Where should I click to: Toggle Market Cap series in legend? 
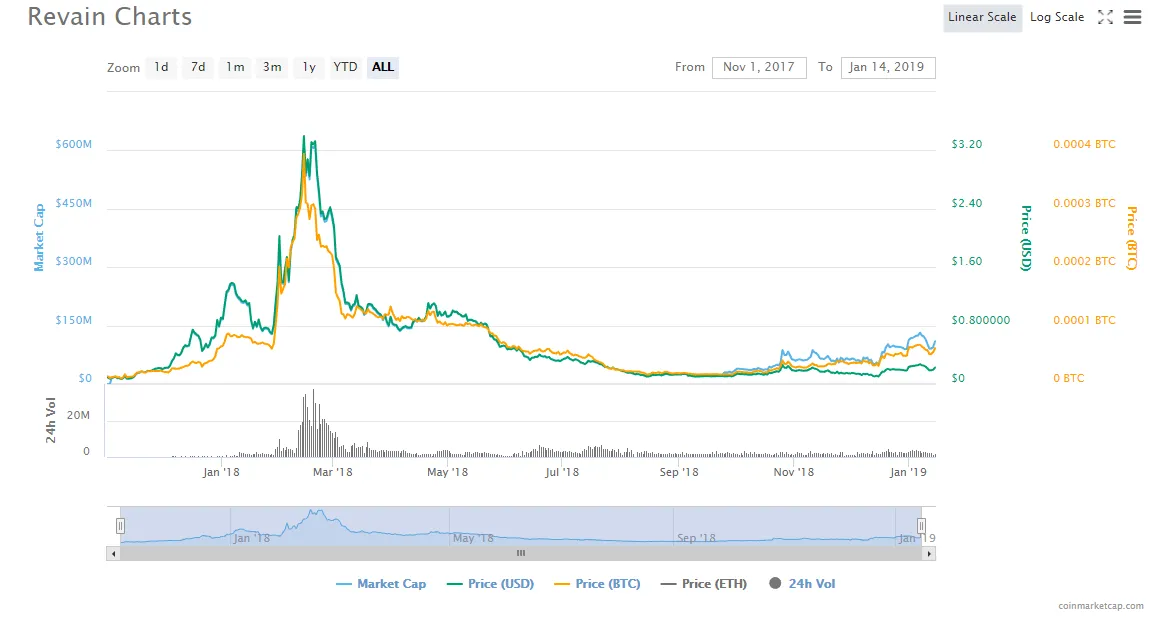click(381, 584)
